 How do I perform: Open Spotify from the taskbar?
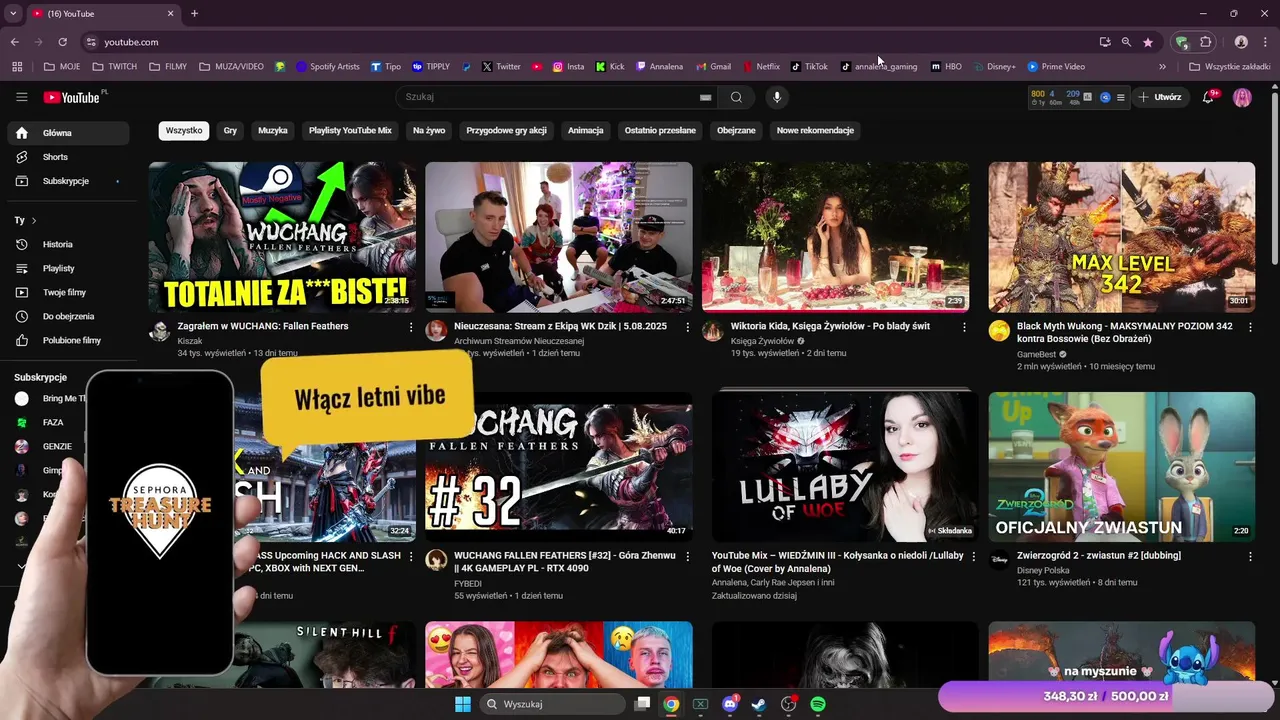818,704
